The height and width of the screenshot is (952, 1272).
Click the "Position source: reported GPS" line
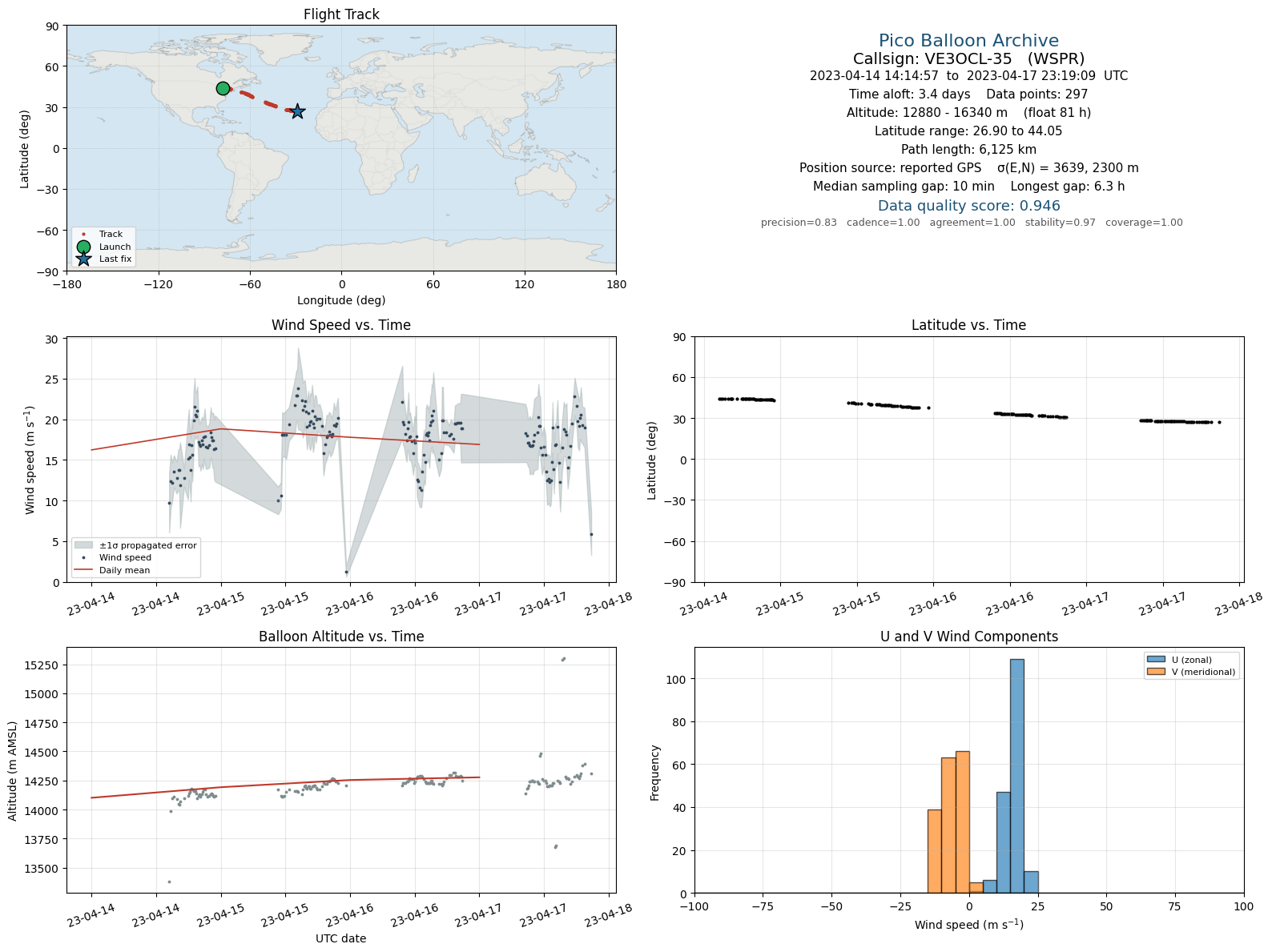(x=968, y=168)
